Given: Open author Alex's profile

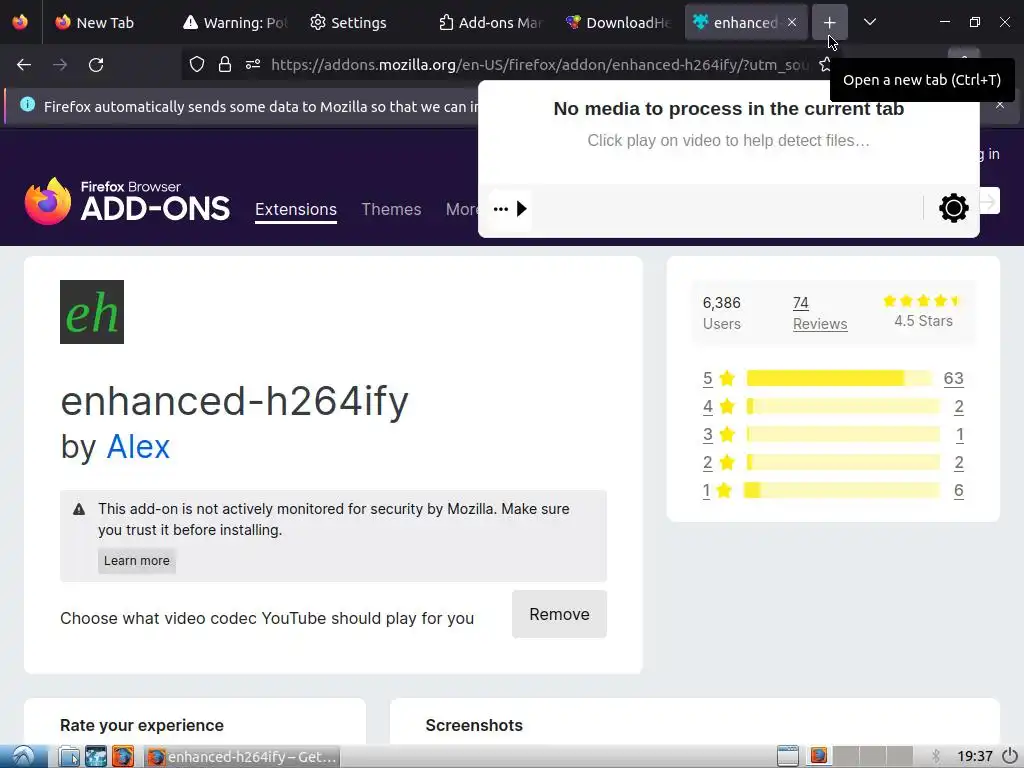Looking at the screenshot, I should [x=138, y=447].
